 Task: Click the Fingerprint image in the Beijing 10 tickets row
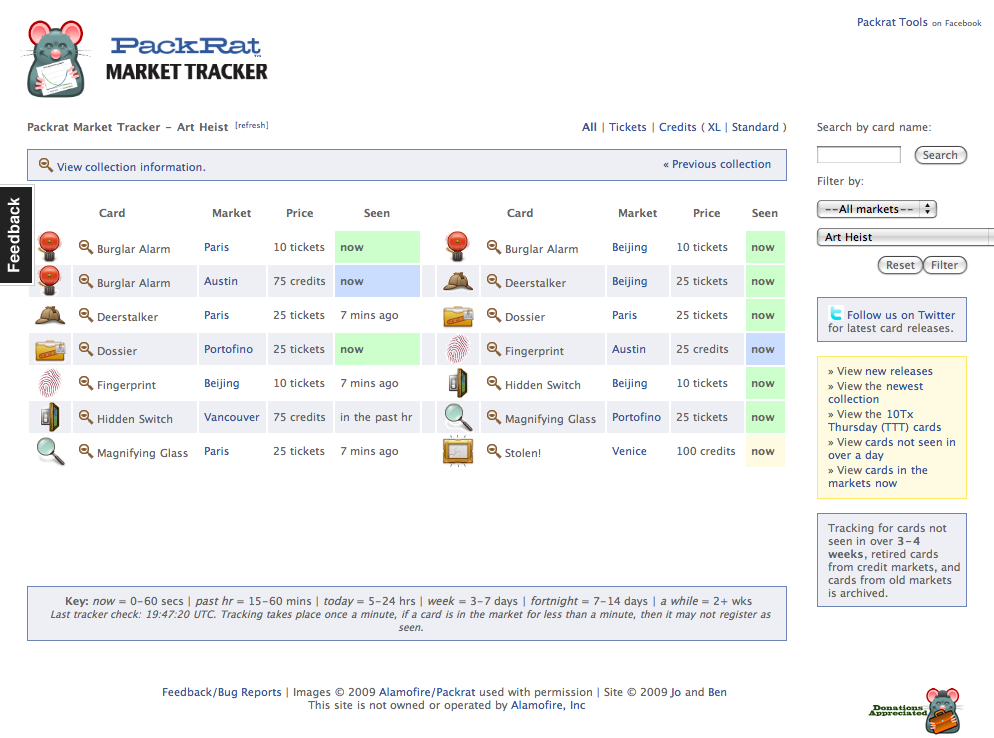(x=49, y=384)
